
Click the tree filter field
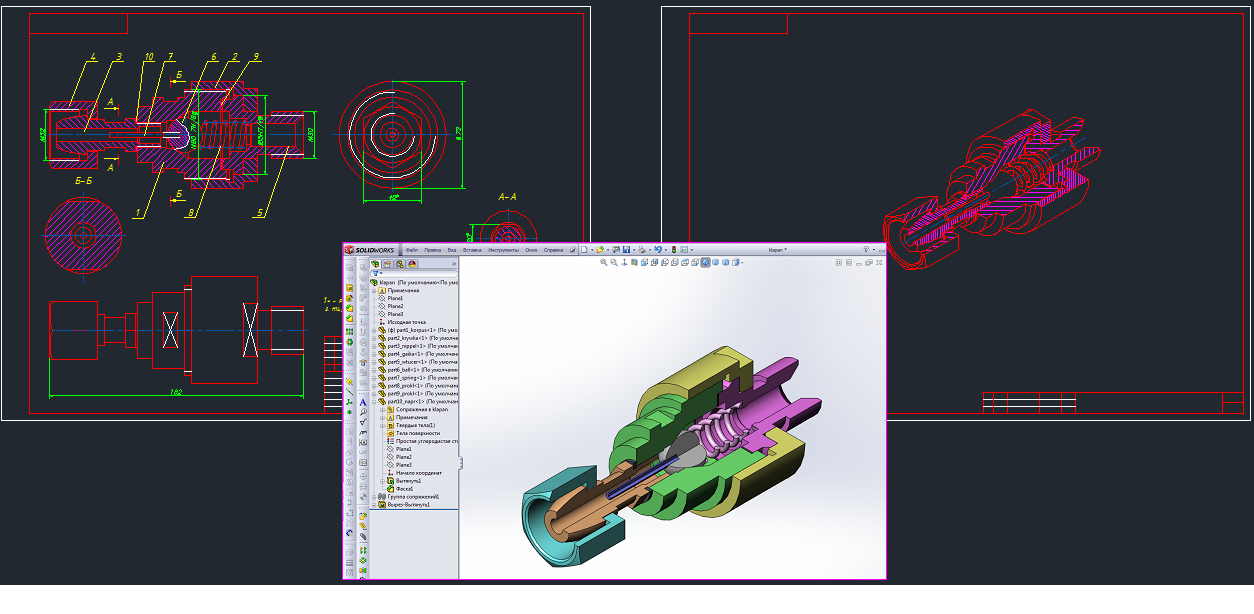tap(414, 273)
